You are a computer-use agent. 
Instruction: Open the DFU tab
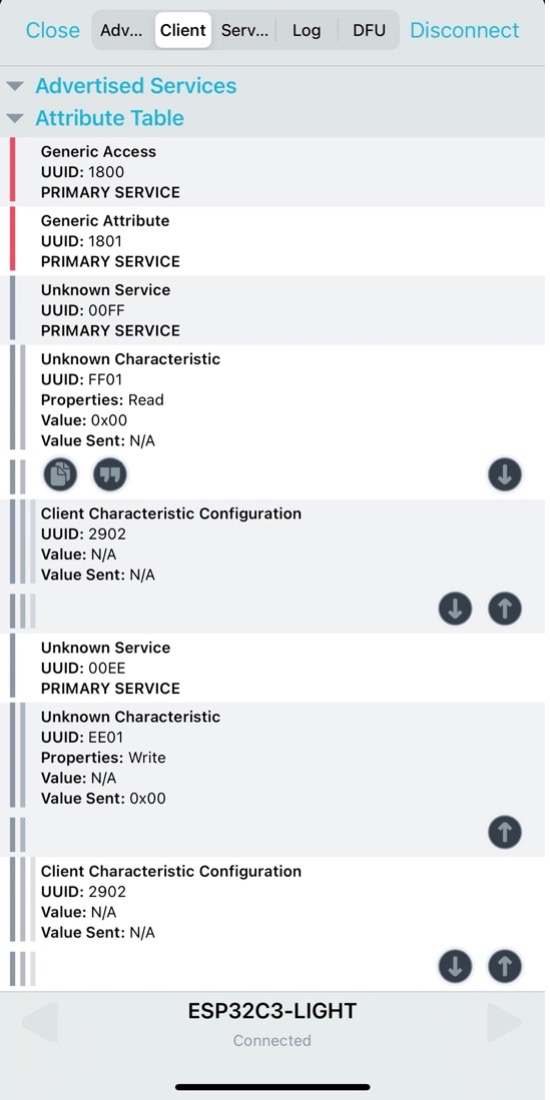tap(369, 30)
